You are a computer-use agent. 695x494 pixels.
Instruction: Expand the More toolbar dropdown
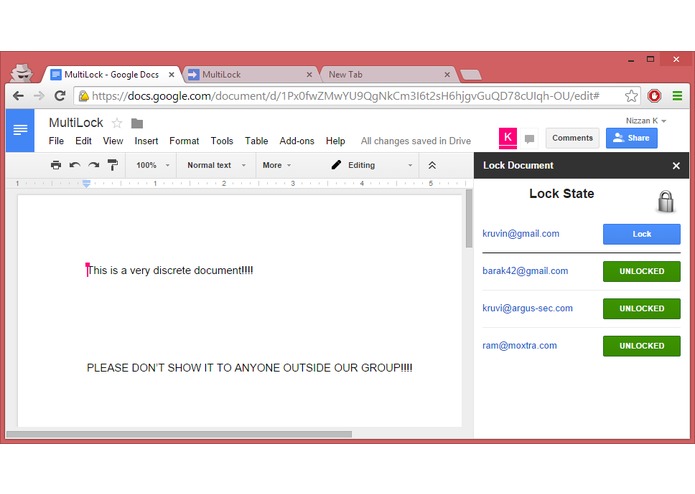(x=277, y=165)
